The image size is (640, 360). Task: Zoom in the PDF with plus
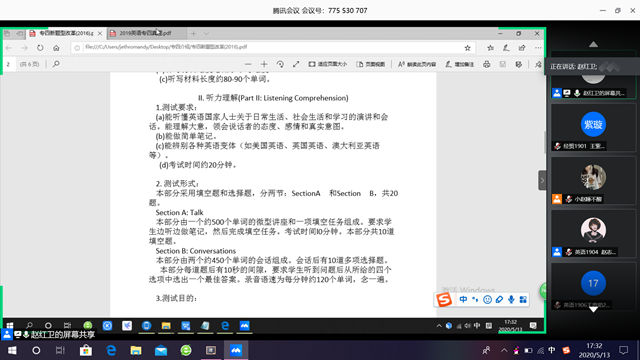click(264, 64)
